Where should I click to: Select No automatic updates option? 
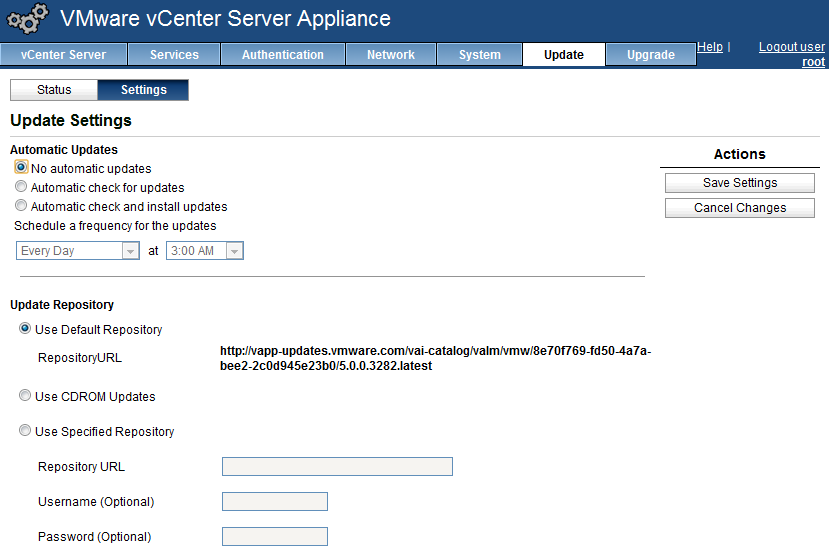click(21, 168)
